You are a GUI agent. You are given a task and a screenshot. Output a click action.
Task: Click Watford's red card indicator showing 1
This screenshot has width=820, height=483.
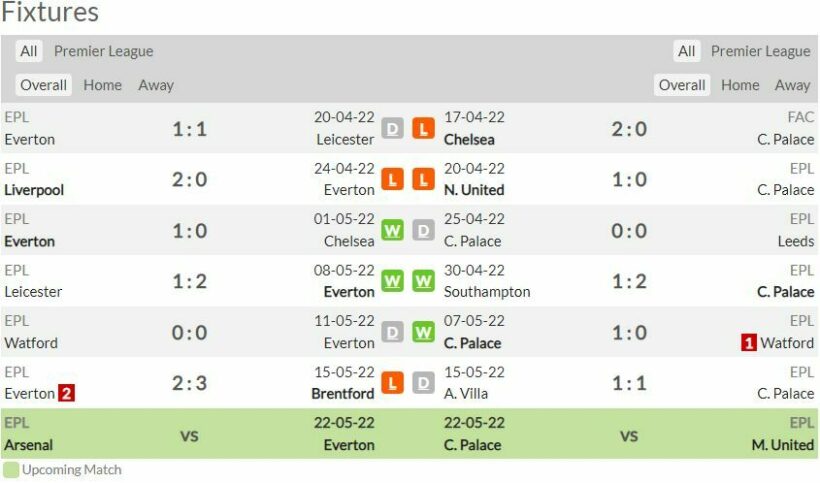click(x=748, y=343)
